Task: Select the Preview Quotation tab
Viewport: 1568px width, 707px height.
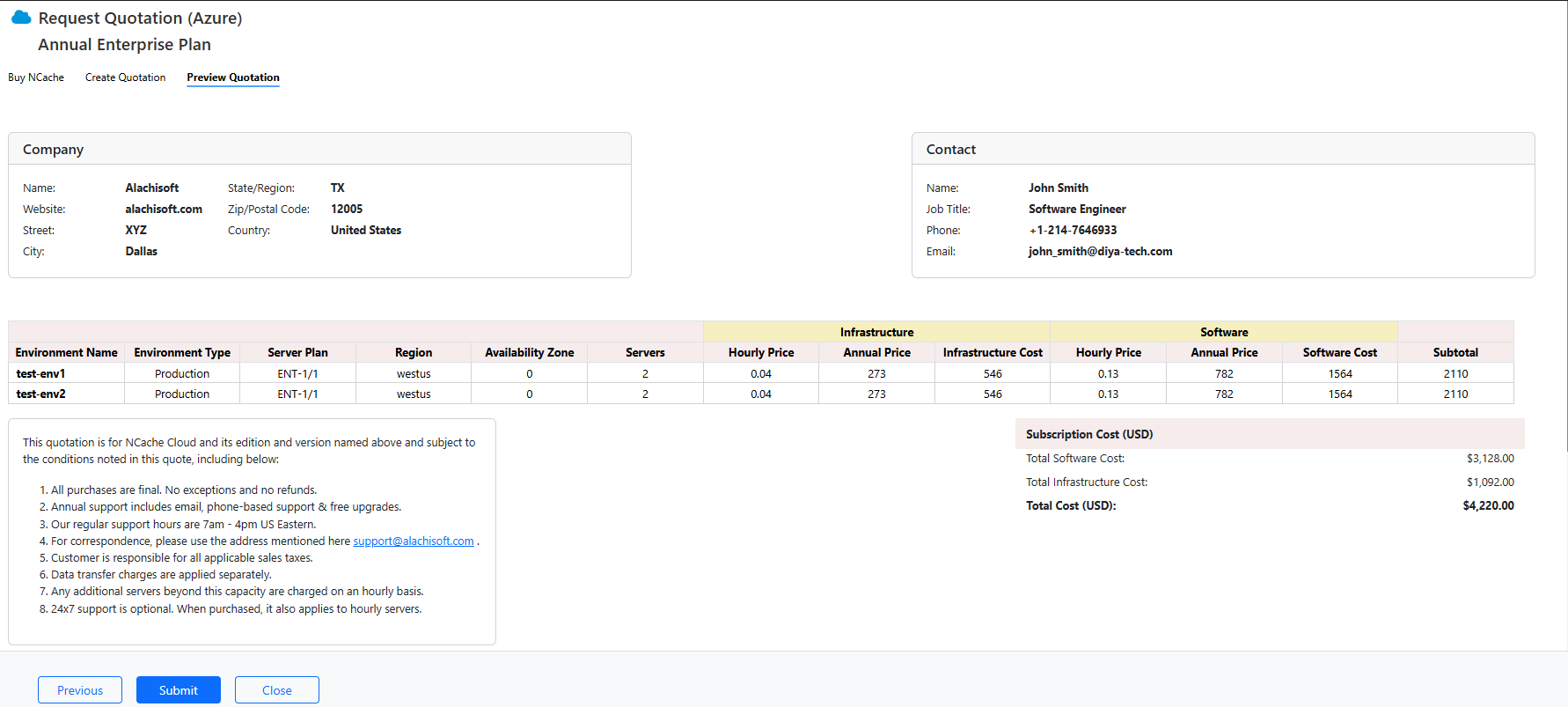Action: (233, 77)
